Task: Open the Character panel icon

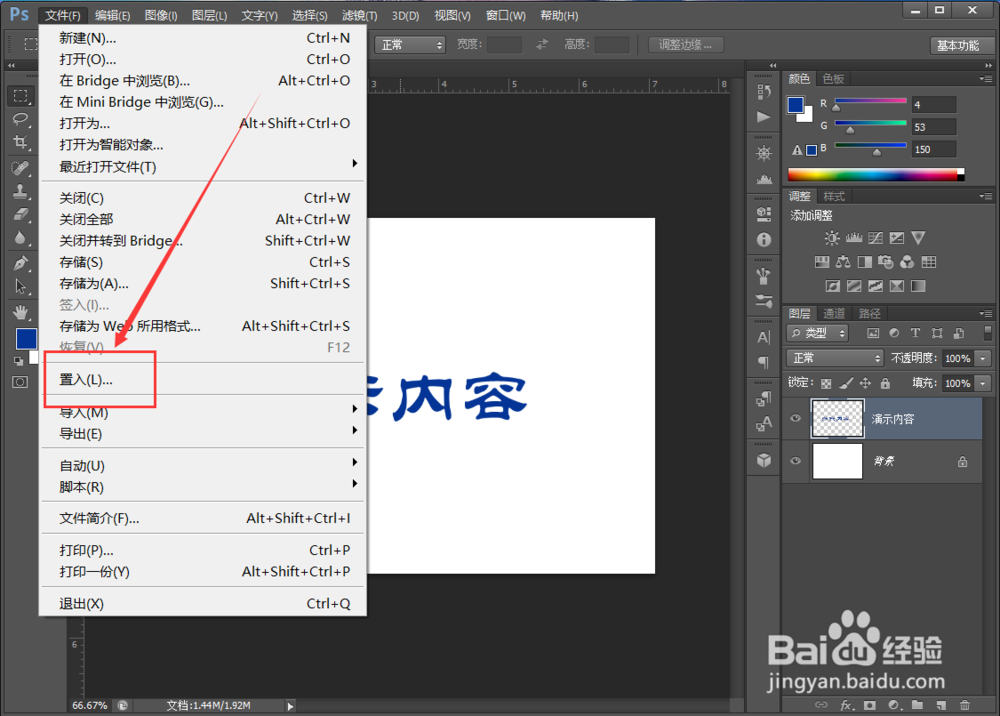Action: (x=763, y=337)
